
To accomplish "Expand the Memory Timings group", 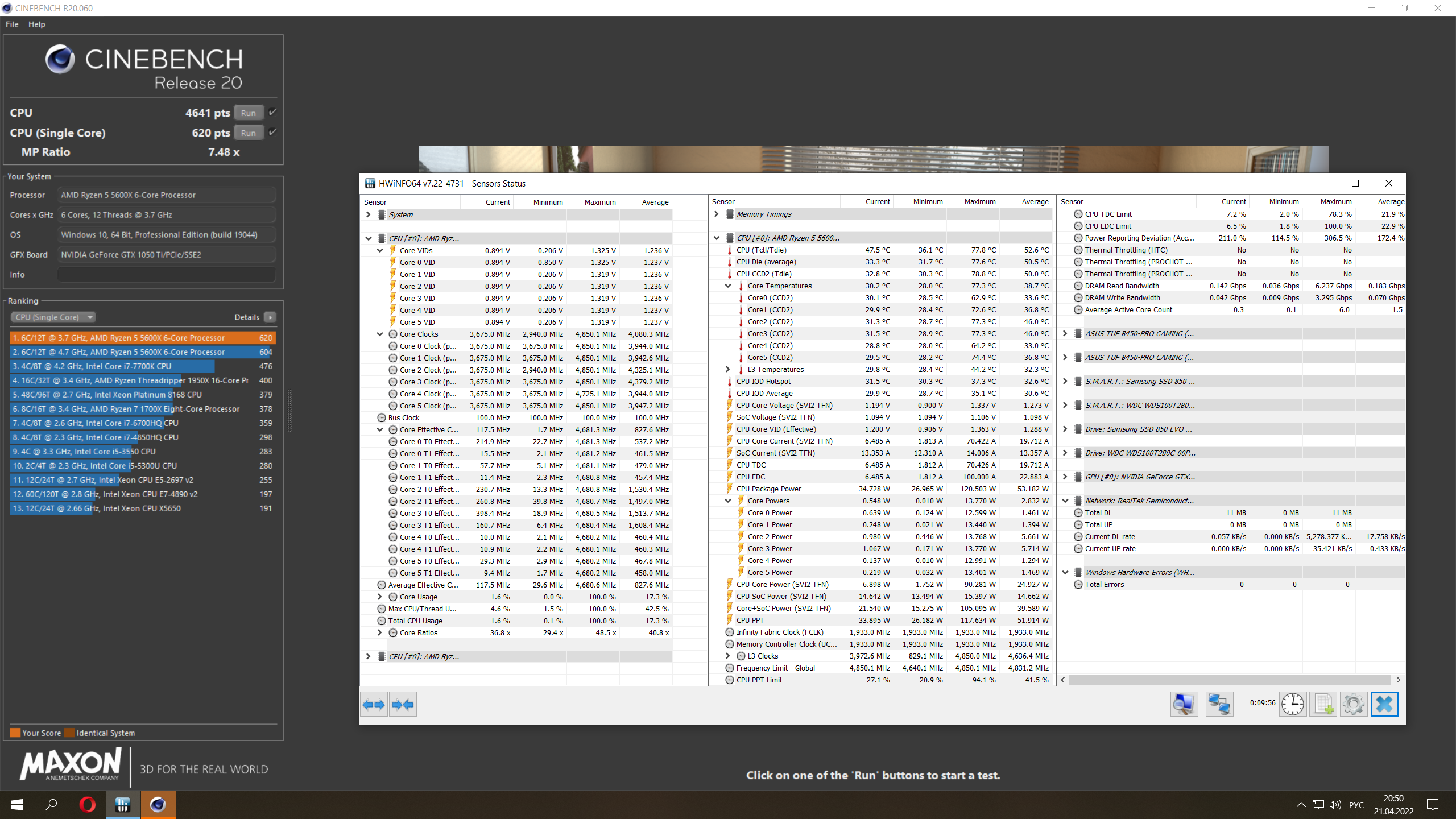I will coord(717,214).
